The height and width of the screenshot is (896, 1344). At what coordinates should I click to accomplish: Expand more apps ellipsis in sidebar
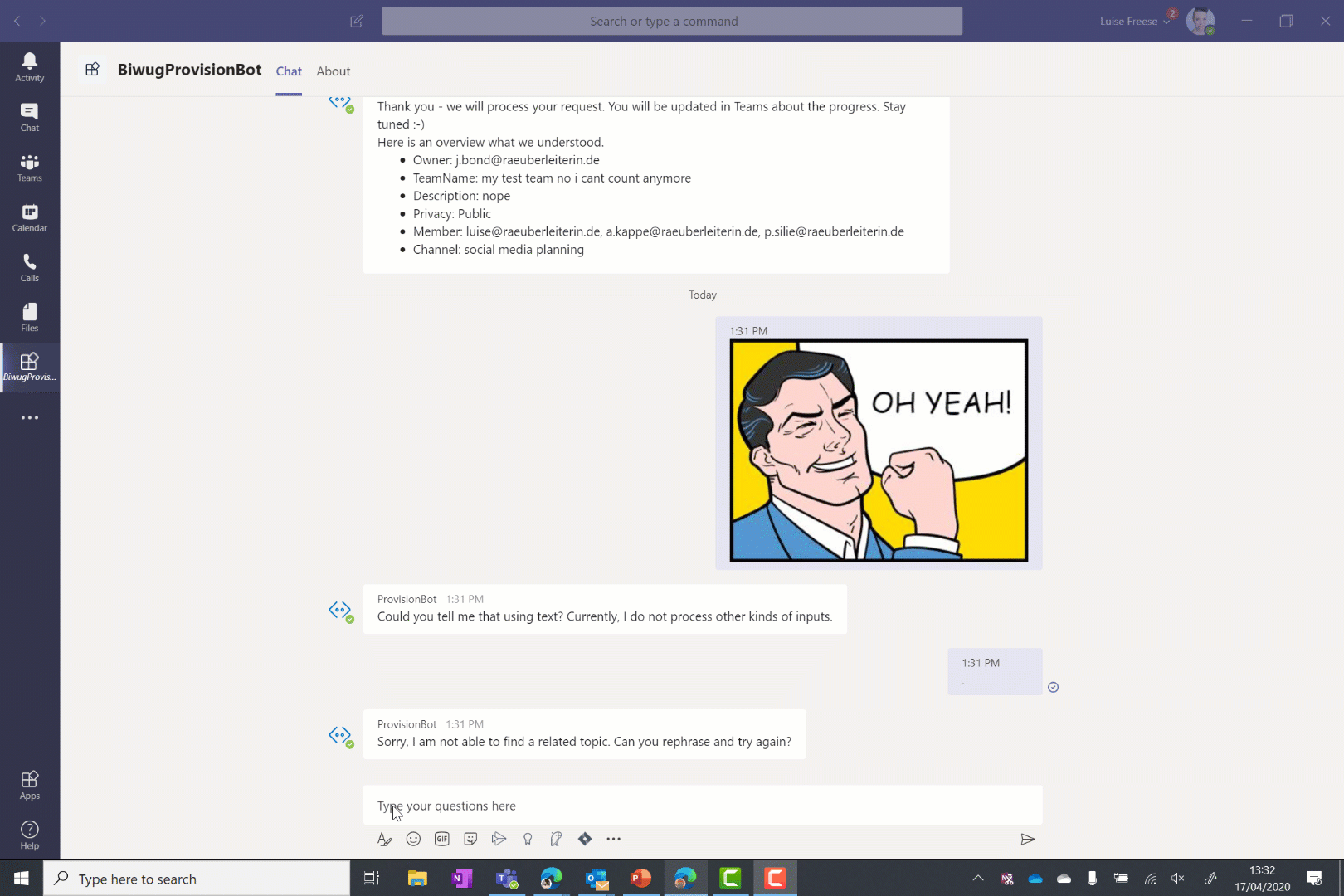[x=30, y=417]
